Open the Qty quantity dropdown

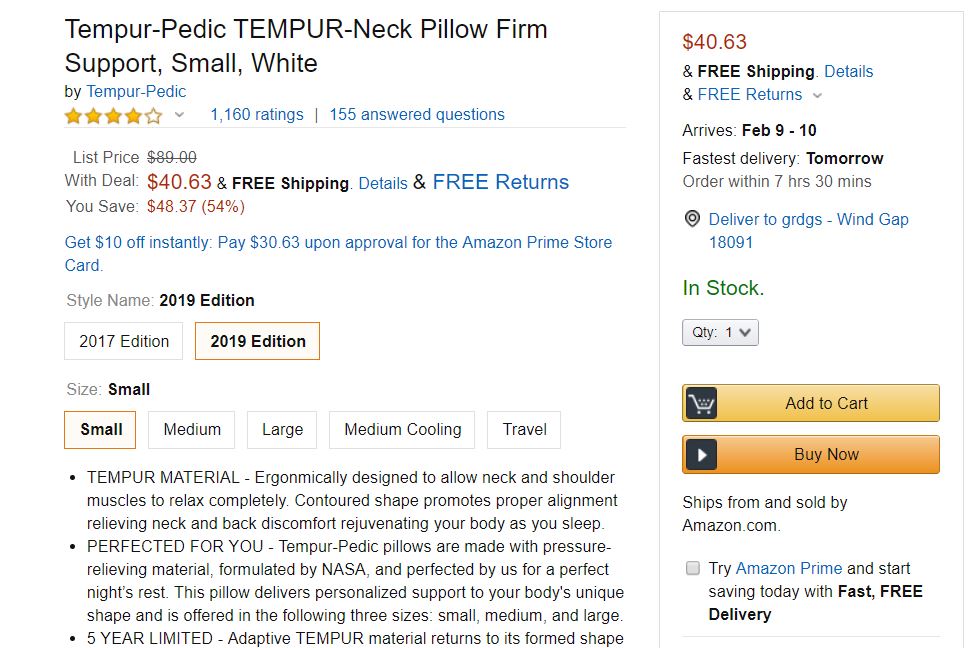[x=720, y=332]
